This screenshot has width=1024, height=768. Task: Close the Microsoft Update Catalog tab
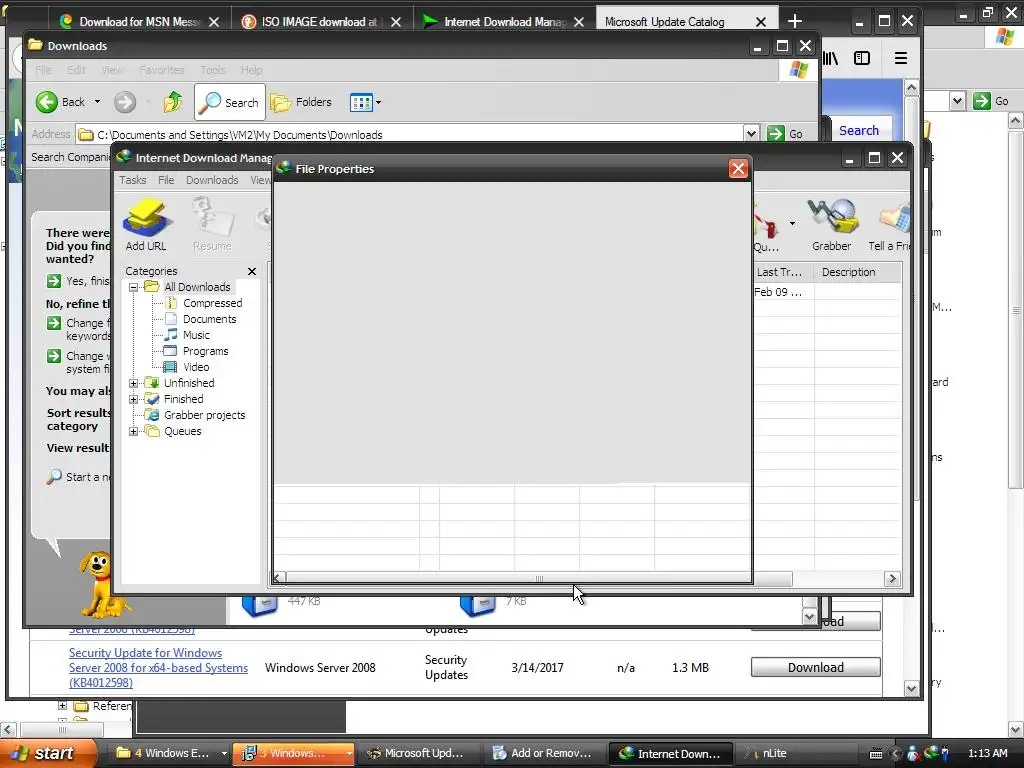click(760, 22)
